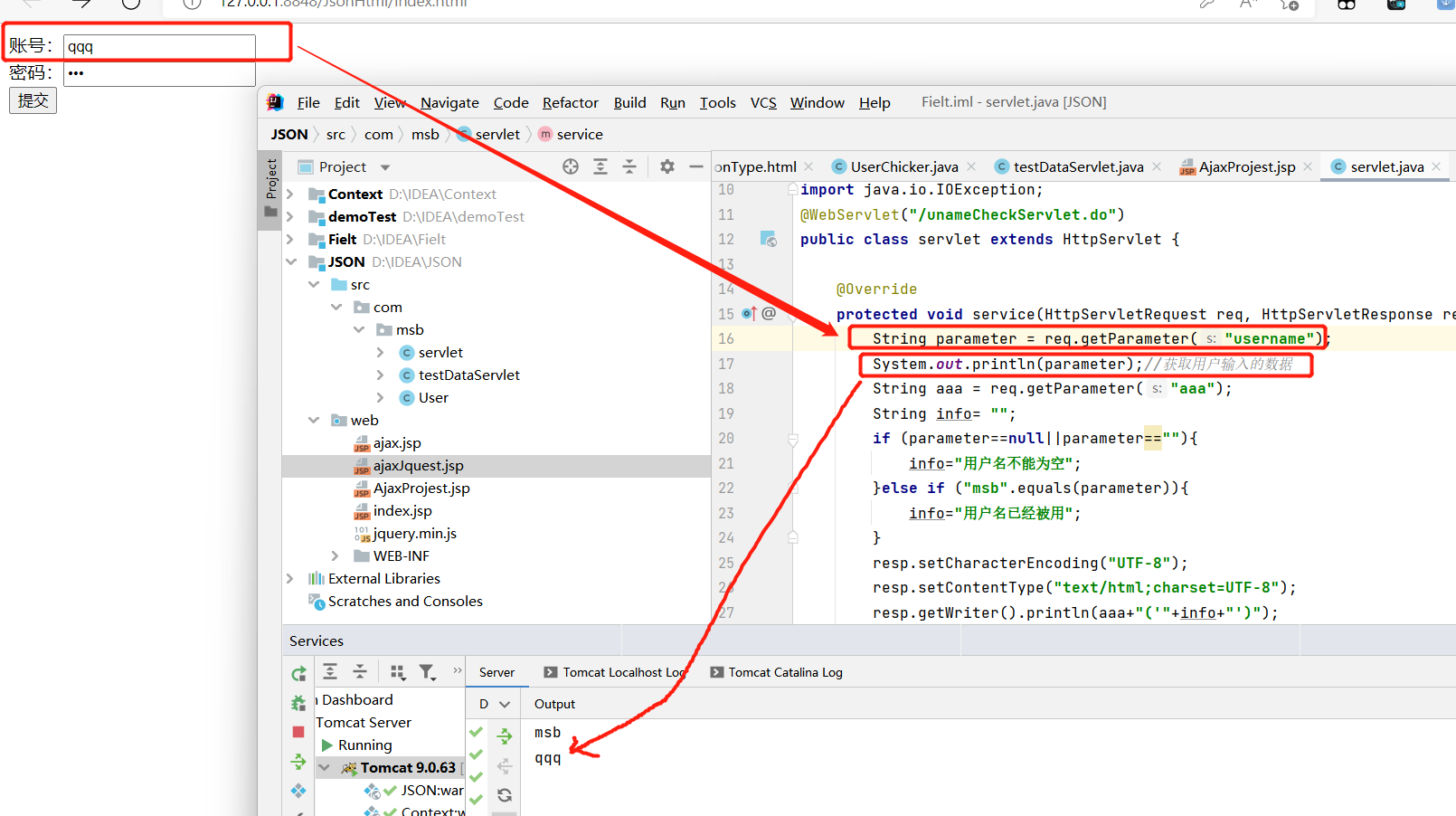Select the Server tab in Services
The image size is (1456, 816).
[496, 672]
